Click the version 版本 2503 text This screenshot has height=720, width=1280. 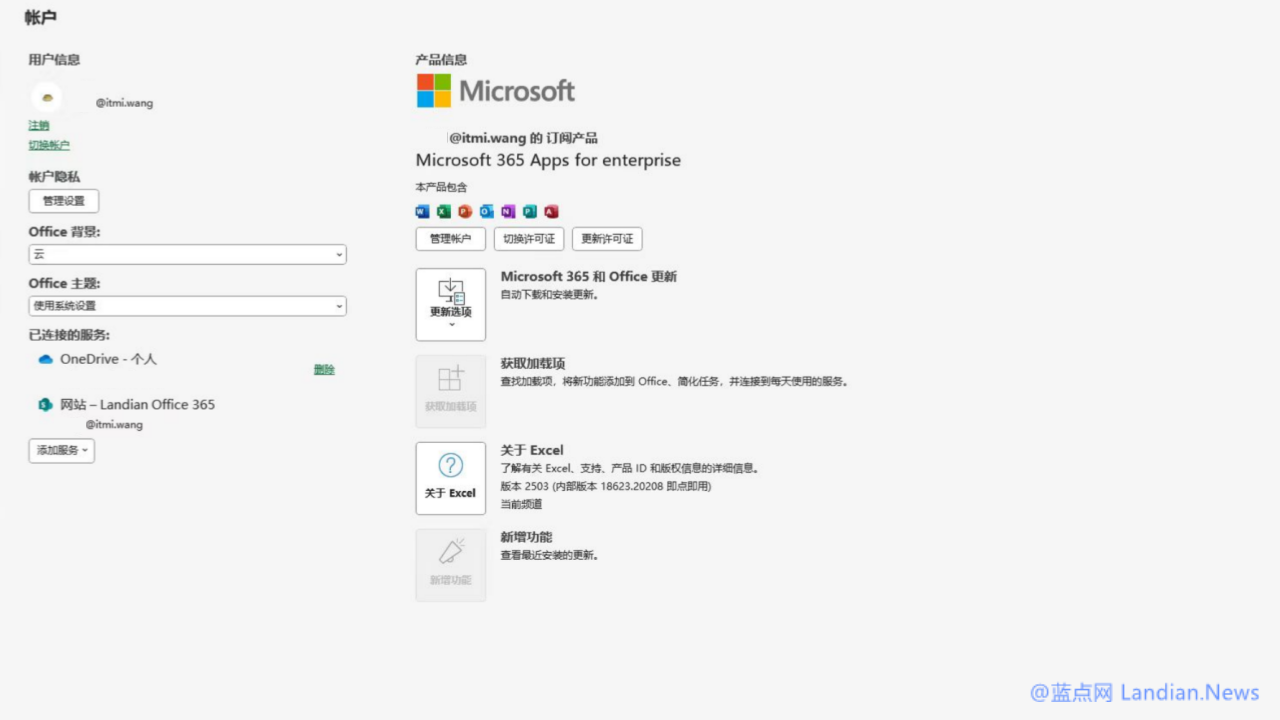coord(605,486)
